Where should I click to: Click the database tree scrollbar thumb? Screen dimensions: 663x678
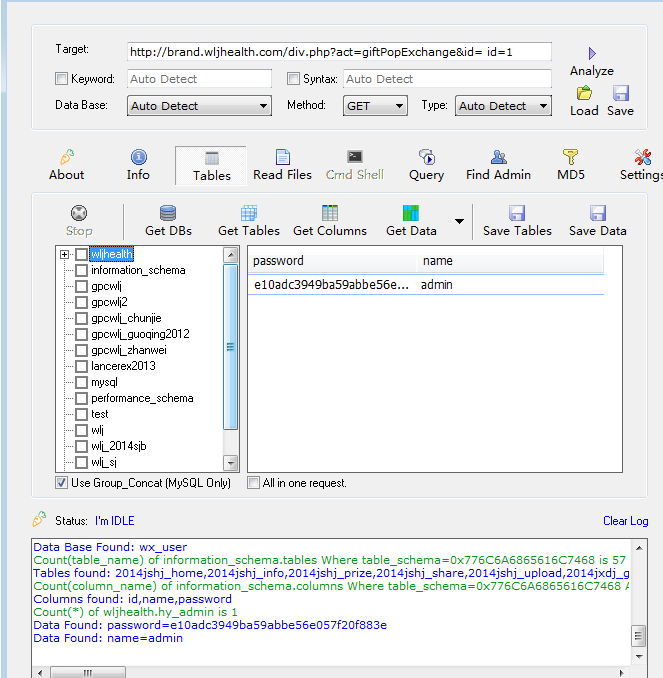pos(231,347)
